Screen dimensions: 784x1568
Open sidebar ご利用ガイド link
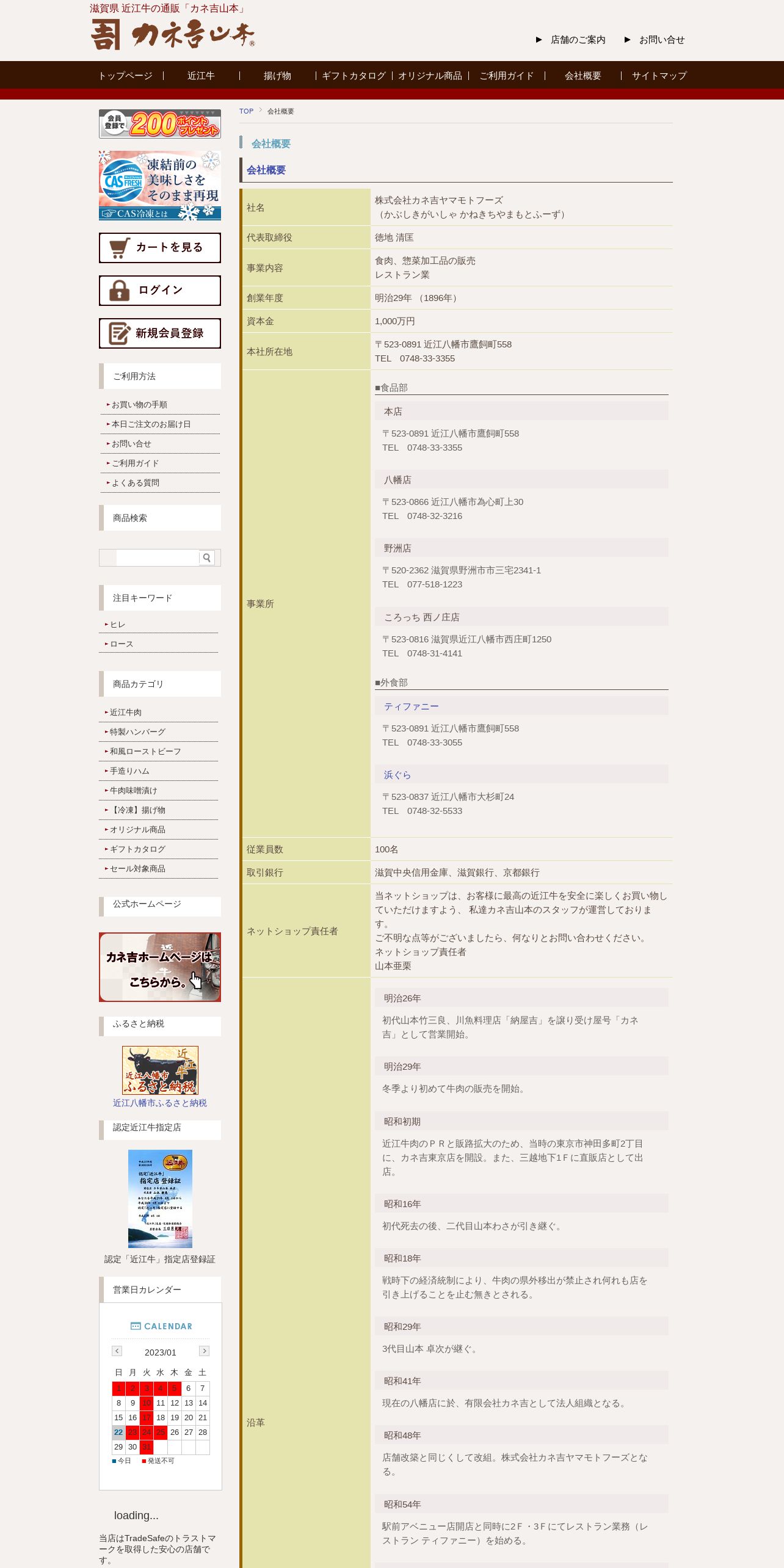coord(135,463)
